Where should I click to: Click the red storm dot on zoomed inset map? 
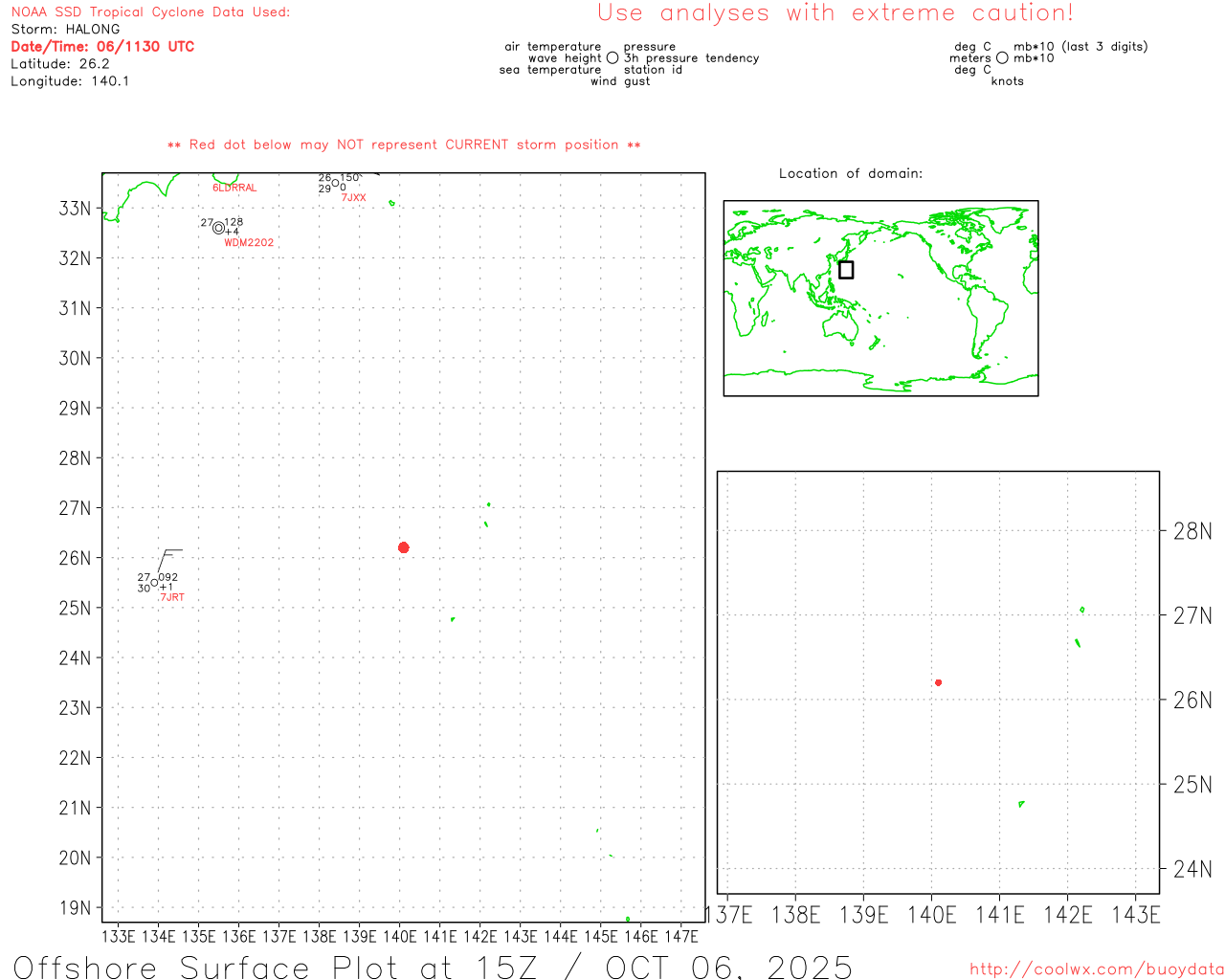(x=938, y=682)
